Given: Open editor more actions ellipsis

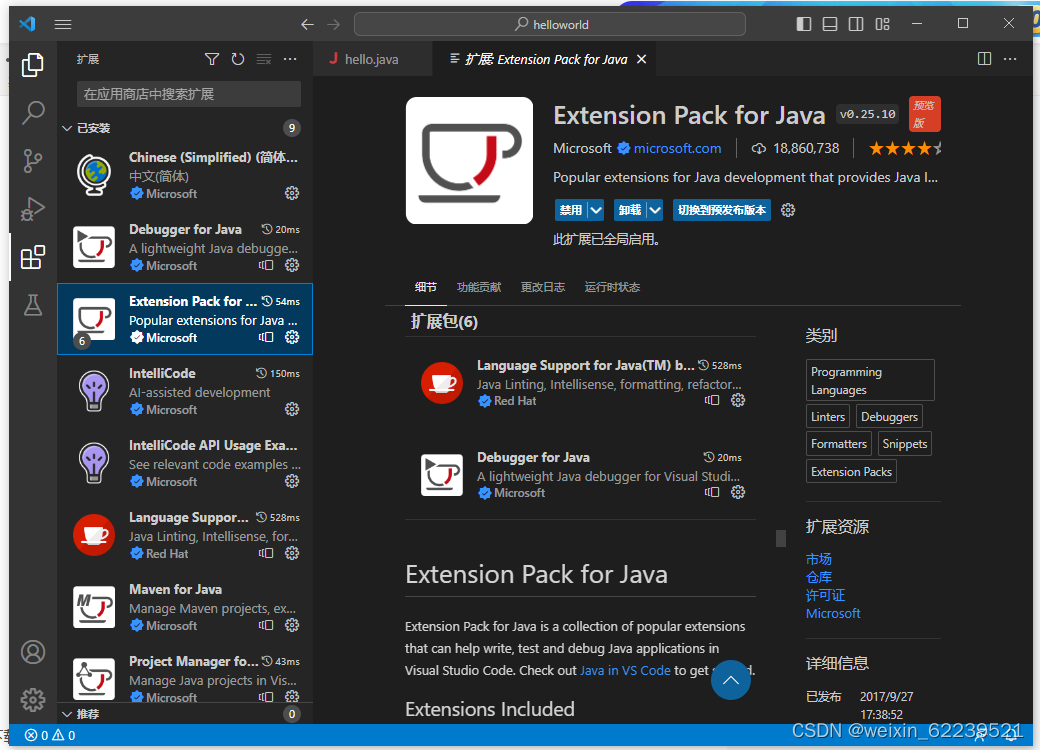Looking at the screenshot, I should pos(1010,59).
